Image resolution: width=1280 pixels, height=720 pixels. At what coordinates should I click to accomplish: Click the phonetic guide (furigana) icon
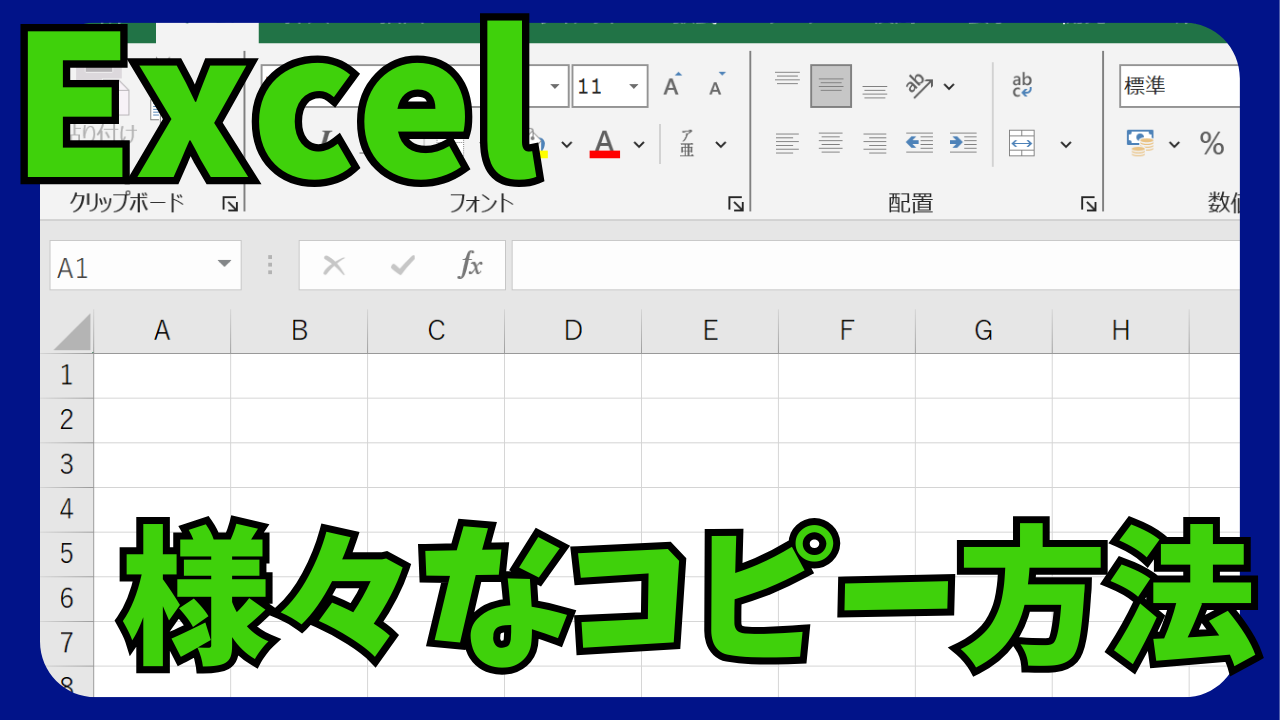[x=687, y=144]
